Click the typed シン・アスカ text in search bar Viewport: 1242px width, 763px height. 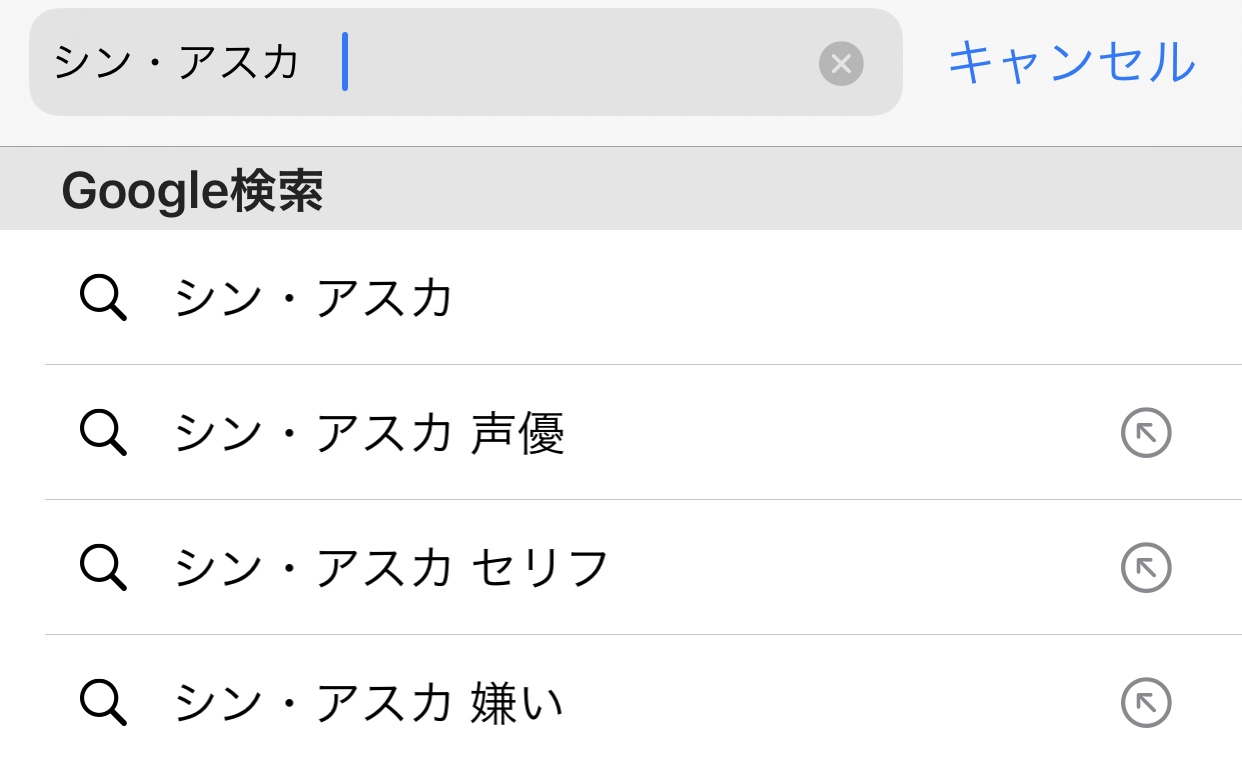(176, 62)
